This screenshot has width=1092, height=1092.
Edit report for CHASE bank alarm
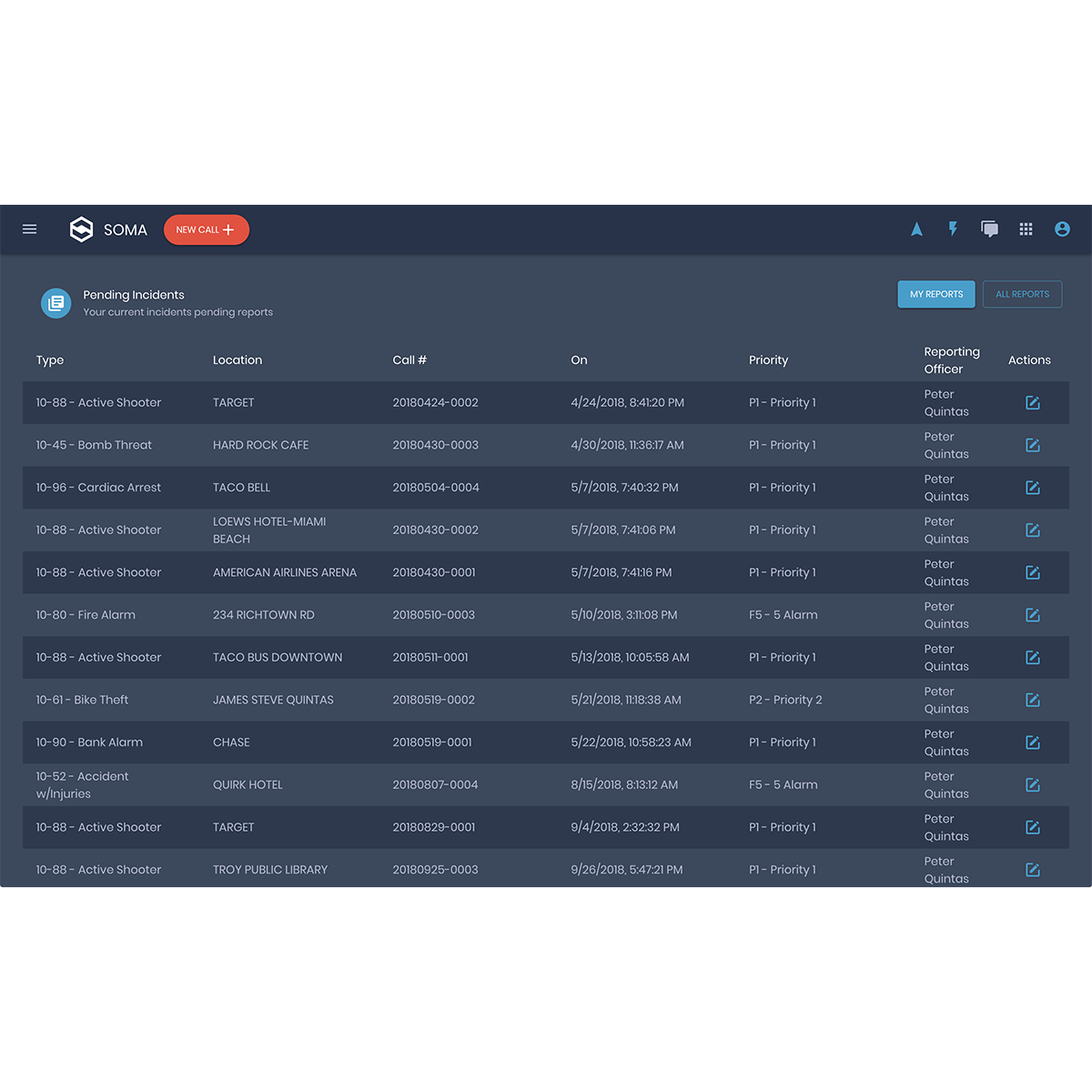(1033, 743)
